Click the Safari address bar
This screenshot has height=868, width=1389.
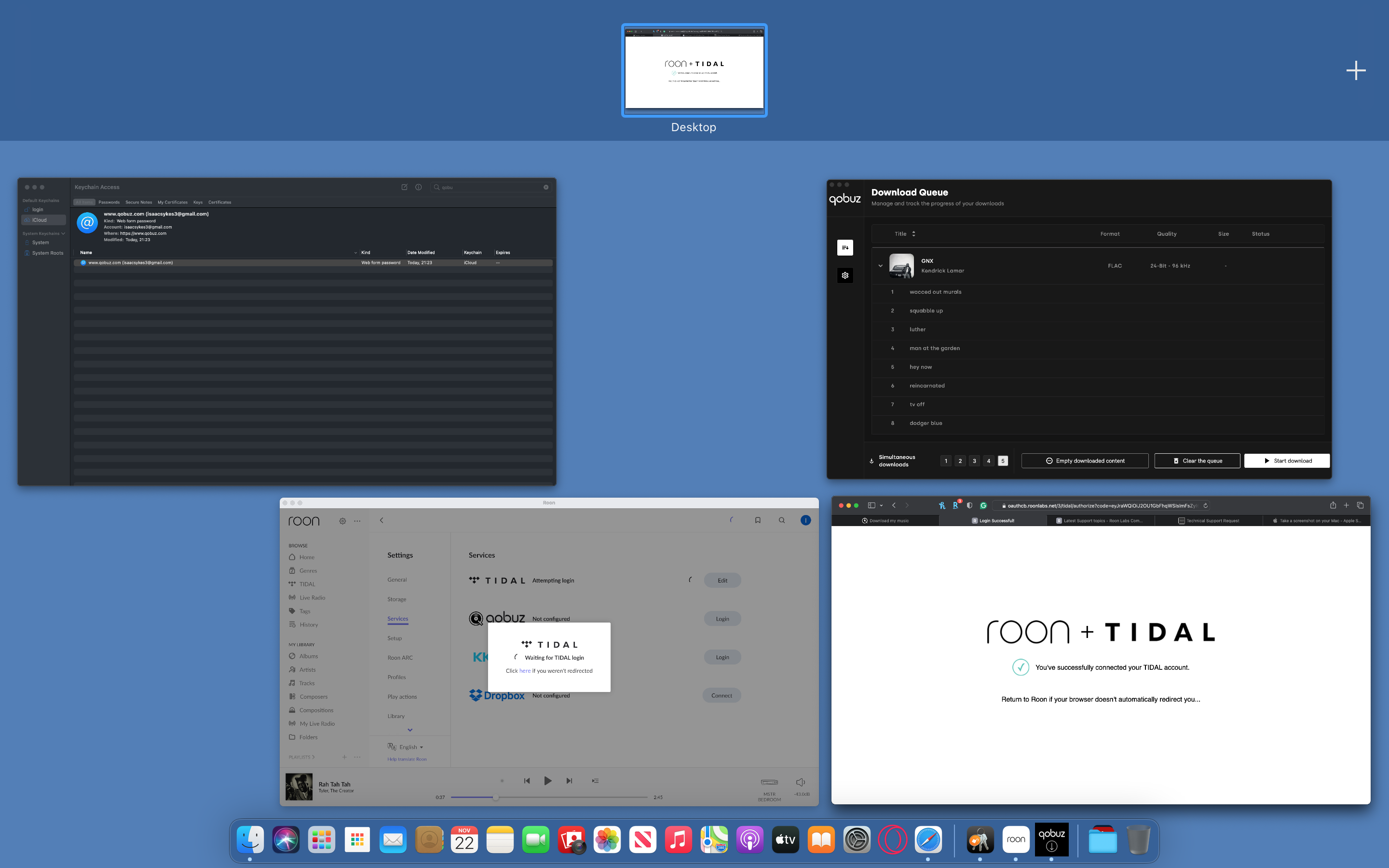[1101, 506]
